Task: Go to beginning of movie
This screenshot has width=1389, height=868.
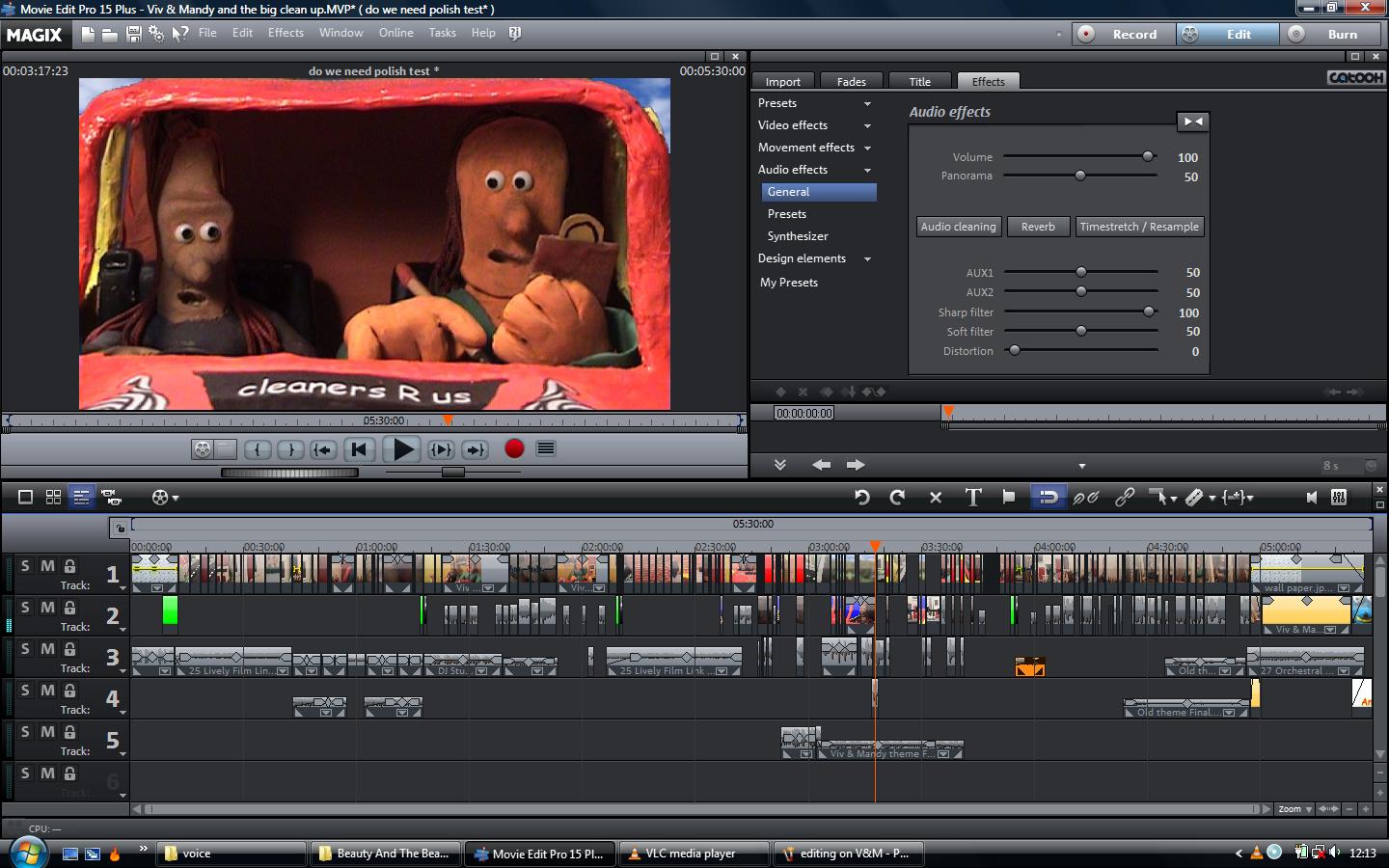Action: [x=359, y=449]
